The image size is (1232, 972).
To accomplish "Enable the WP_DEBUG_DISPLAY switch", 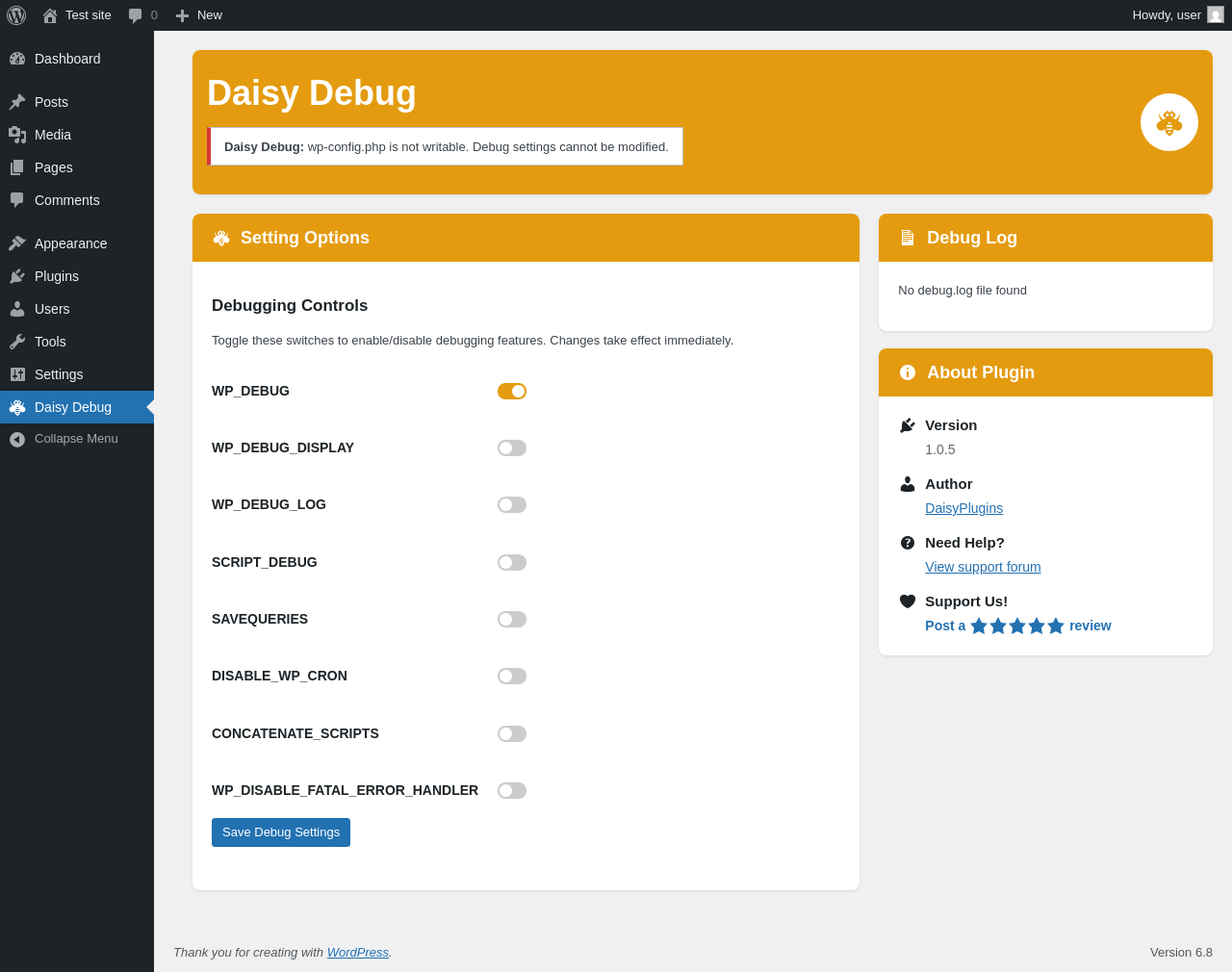I will click(512, 448).
